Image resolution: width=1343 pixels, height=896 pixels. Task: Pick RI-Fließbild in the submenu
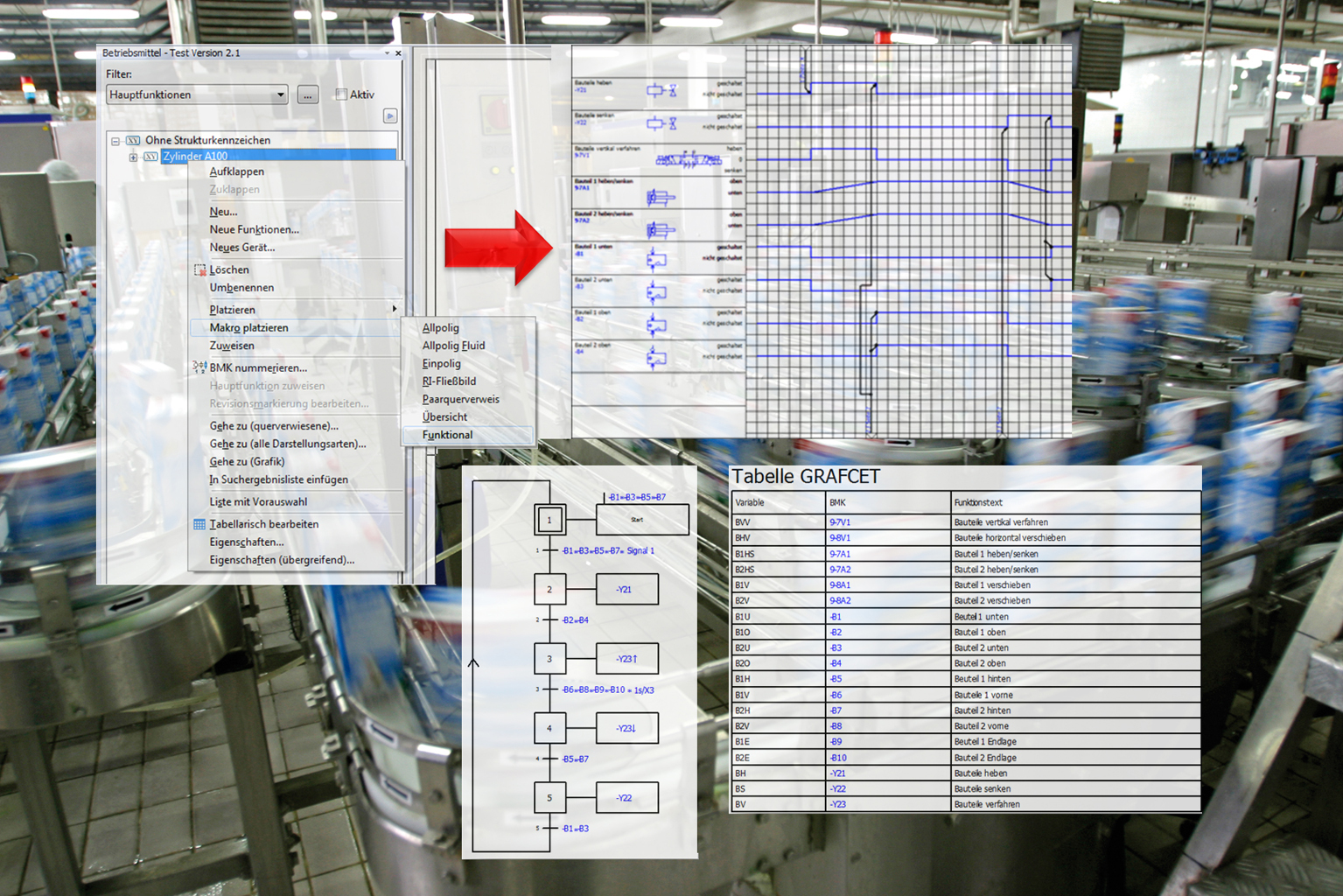click(x=449, y=381)
